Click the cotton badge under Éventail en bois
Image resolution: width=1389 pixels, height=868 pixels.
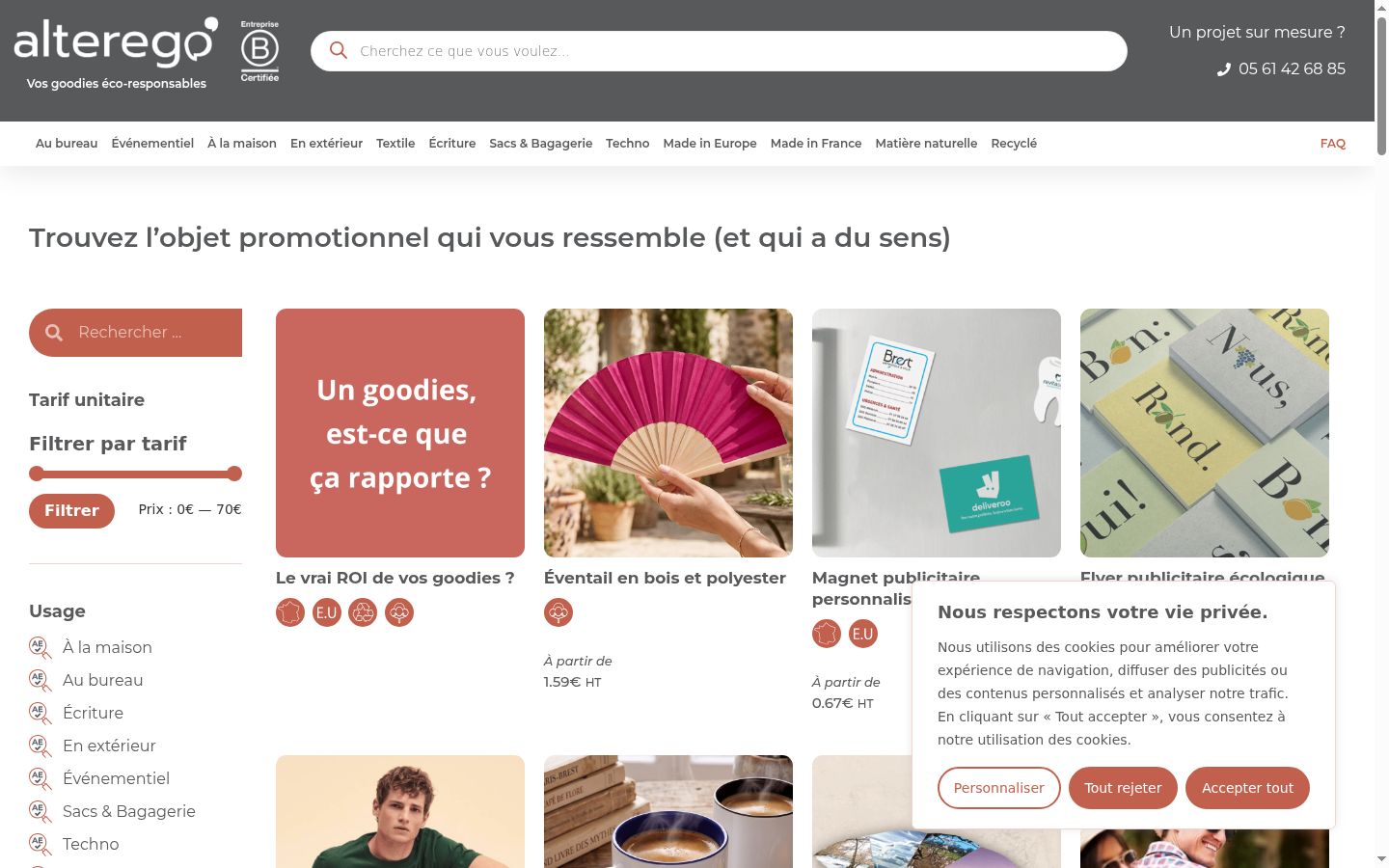(558, 612)
